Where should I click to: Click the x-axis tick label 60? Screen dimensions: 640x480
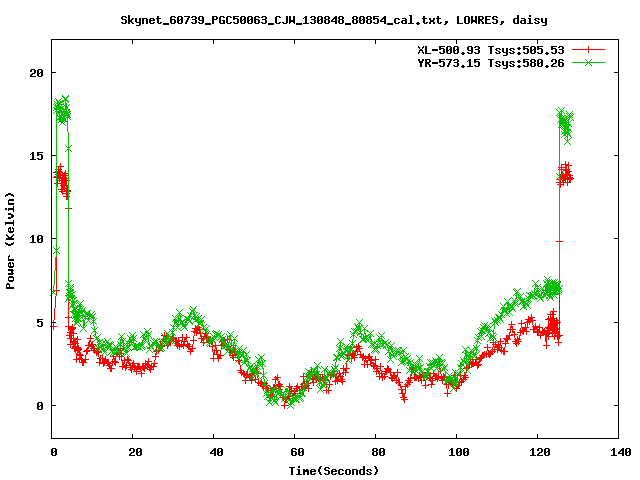pos(297,452)
